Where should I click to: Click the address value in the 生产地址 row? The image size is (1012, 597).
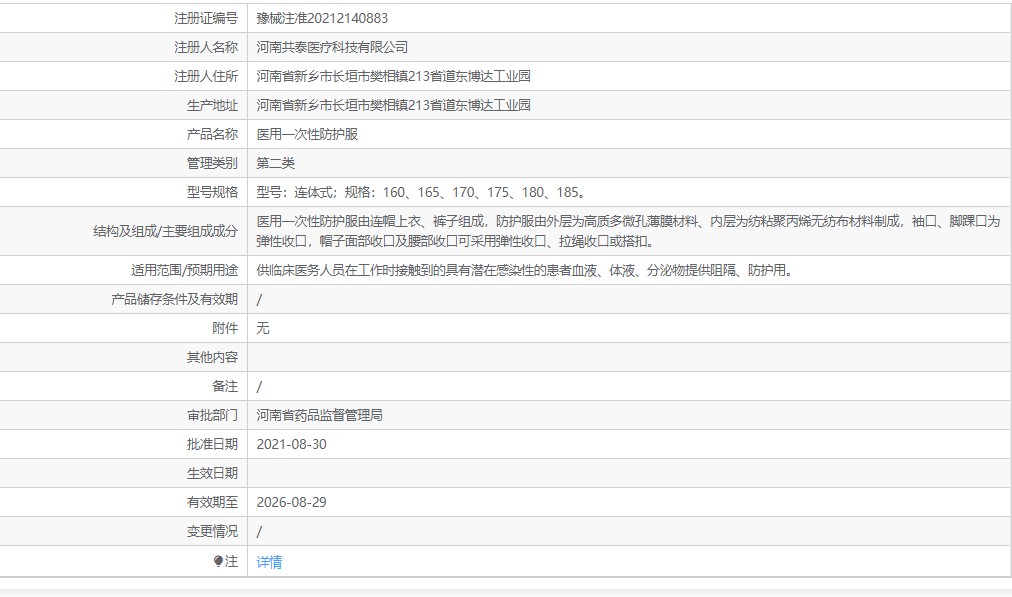pos(393,105)
